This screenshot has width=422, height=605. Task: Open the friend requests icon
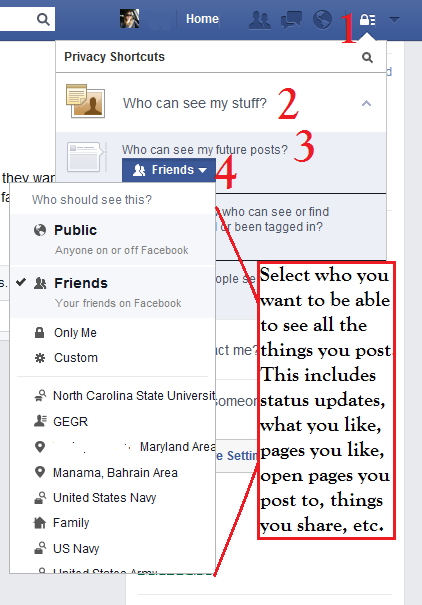tap(259, 20)
